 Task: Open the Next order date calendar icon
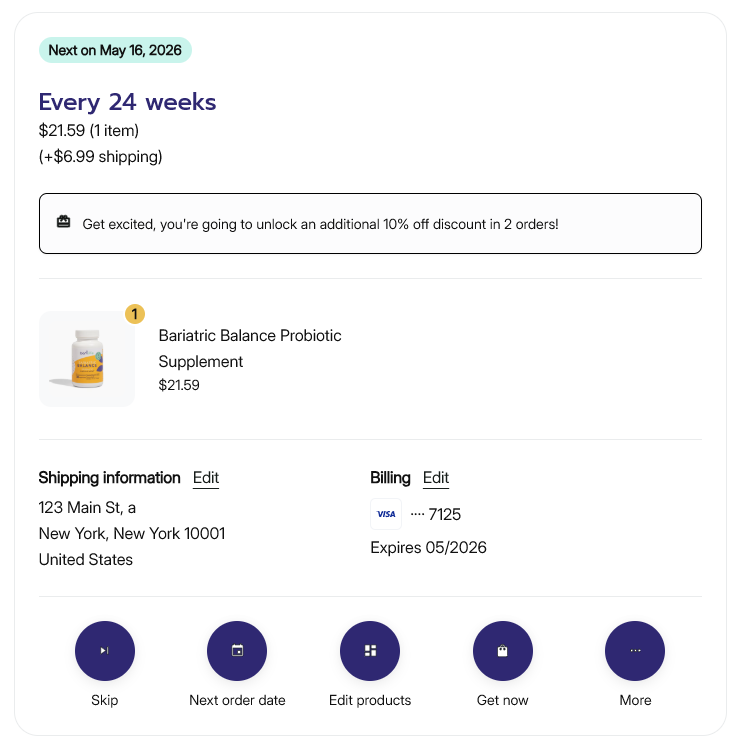pyautogui.click(x=237, y=651)
